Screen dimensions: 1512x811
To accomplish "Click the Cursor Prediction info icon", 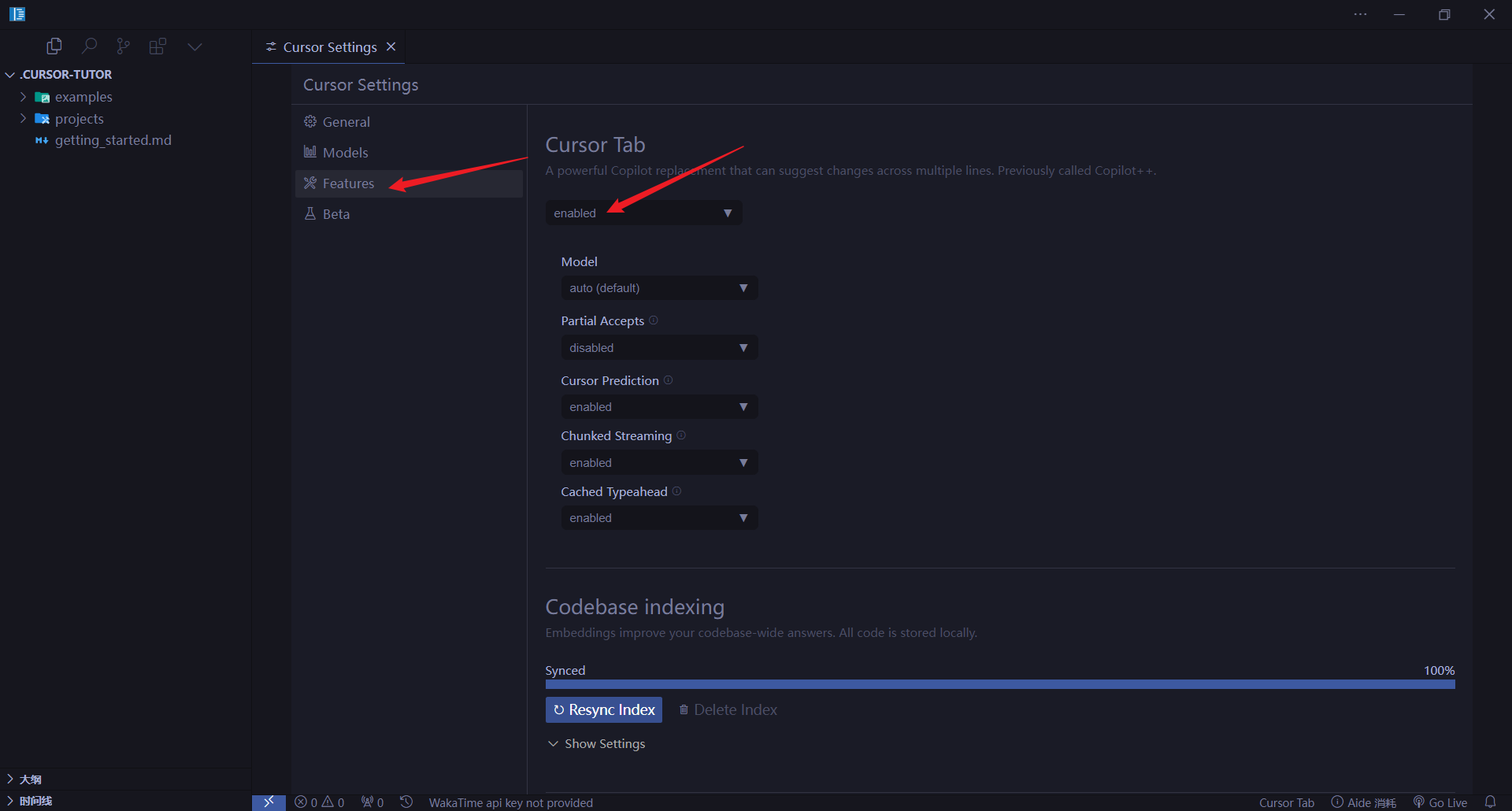I will [668, 380].
